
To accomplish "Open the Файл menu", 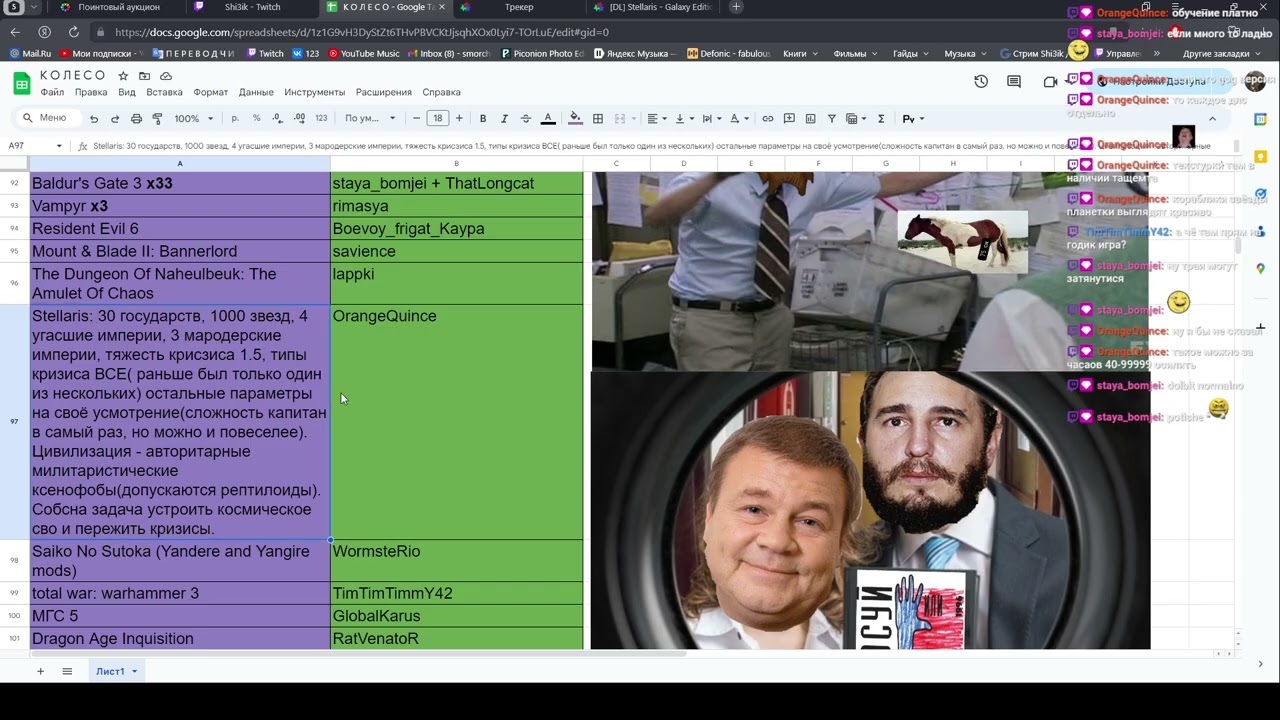I will tap(52, 92).
